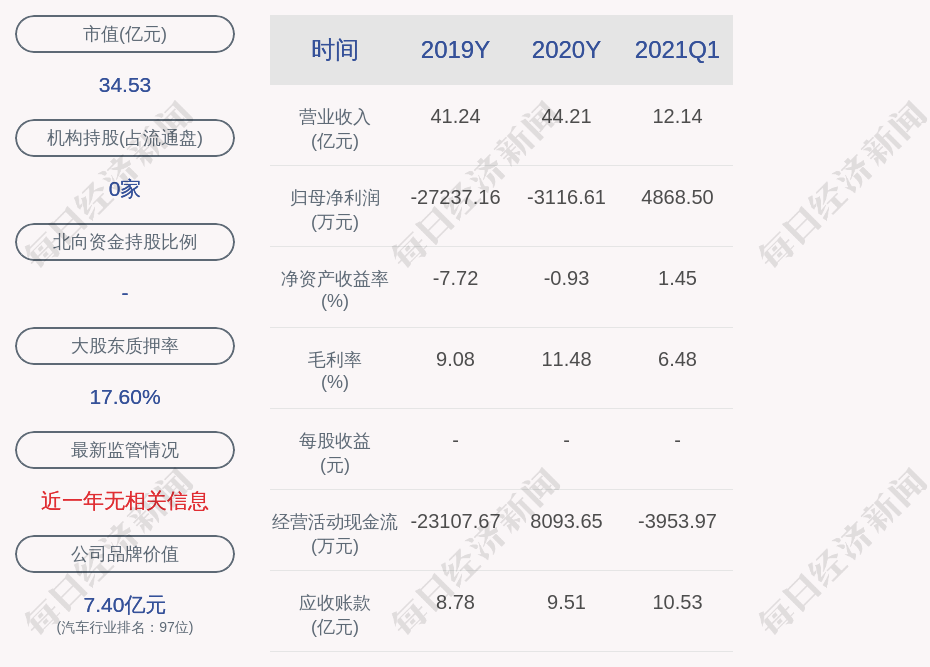
Task: Click the 2019Y column header
Action: pyautogui.click(x=456, y=50)
